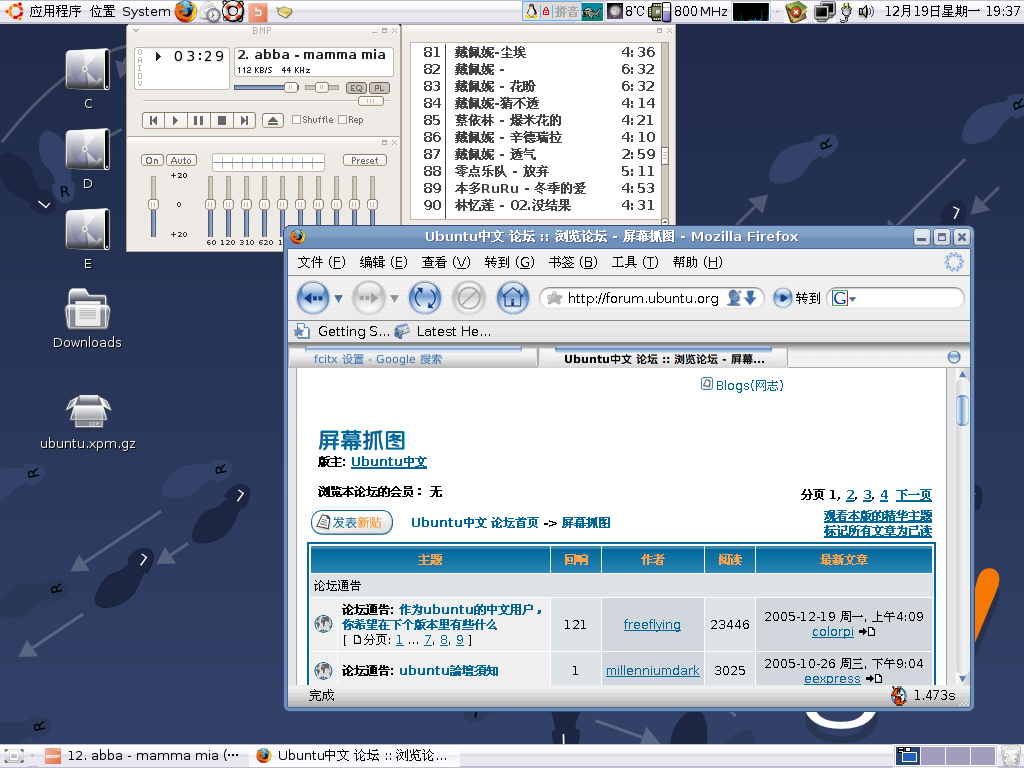This screenshot has height=768, width=1024.
Task: Open the Back button history dropdown arrow
Action: [x=338, y=298]
